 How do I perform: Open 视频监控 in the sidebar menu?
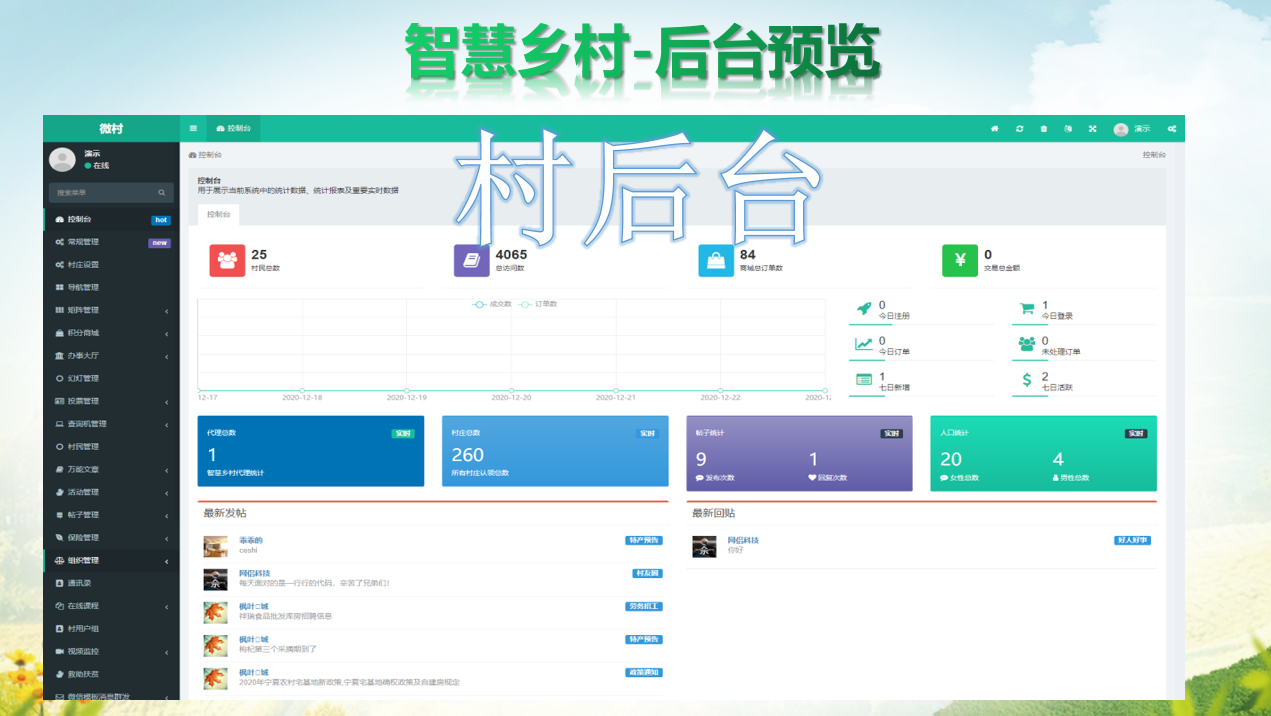tap(111, 651)
